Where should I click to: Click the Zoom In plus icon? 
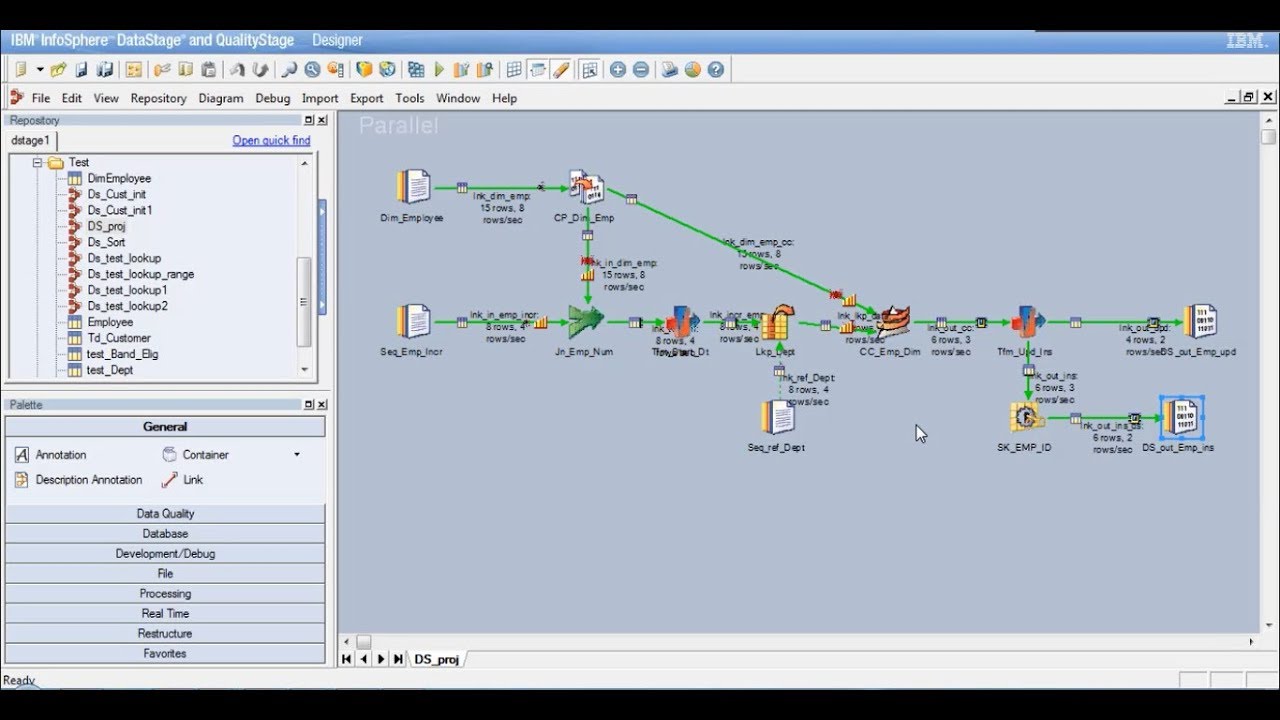(617, 70)
